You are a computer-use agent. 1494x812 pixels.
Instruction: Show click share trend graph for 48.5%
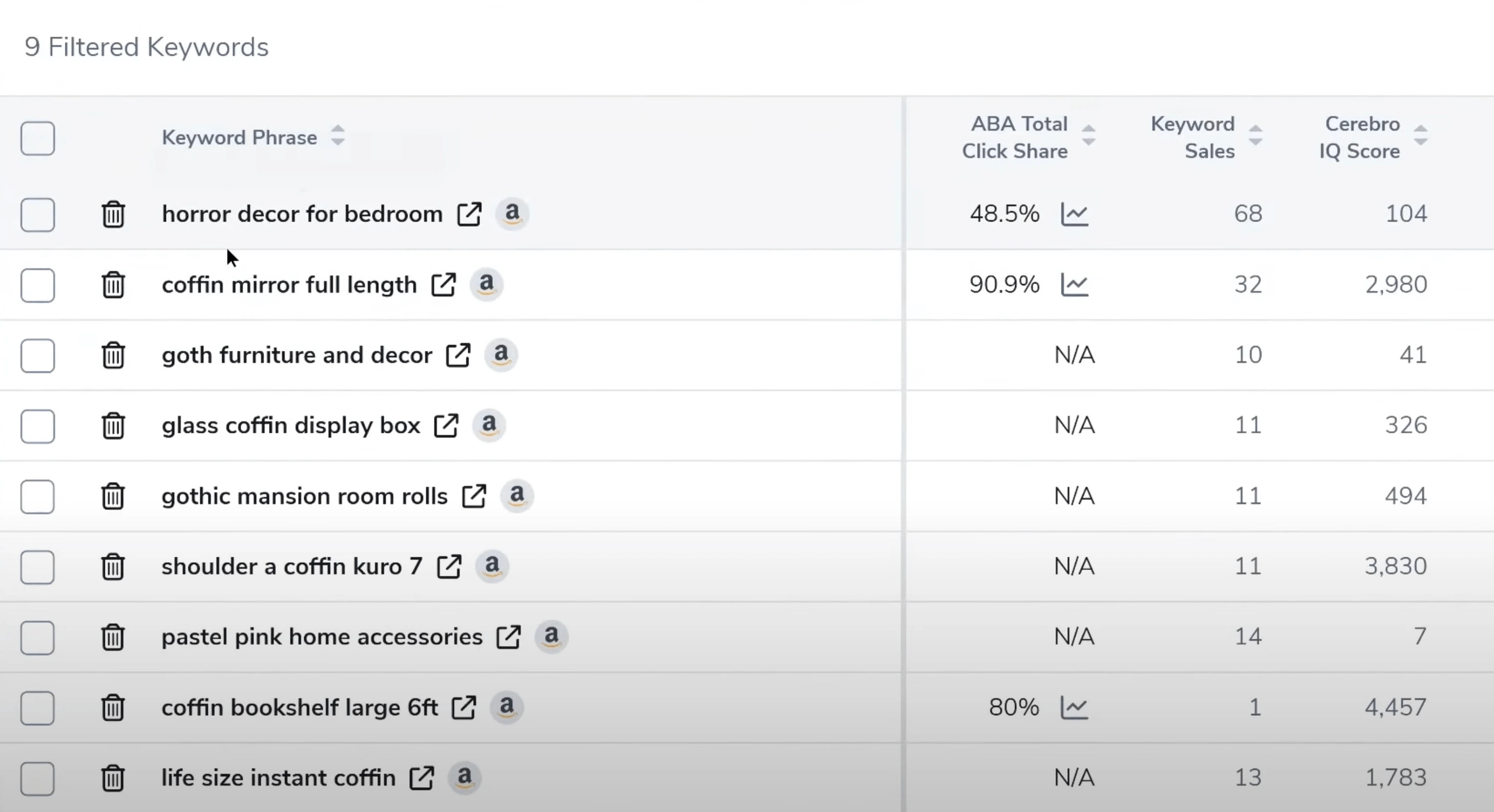(x=1074, y=214)
